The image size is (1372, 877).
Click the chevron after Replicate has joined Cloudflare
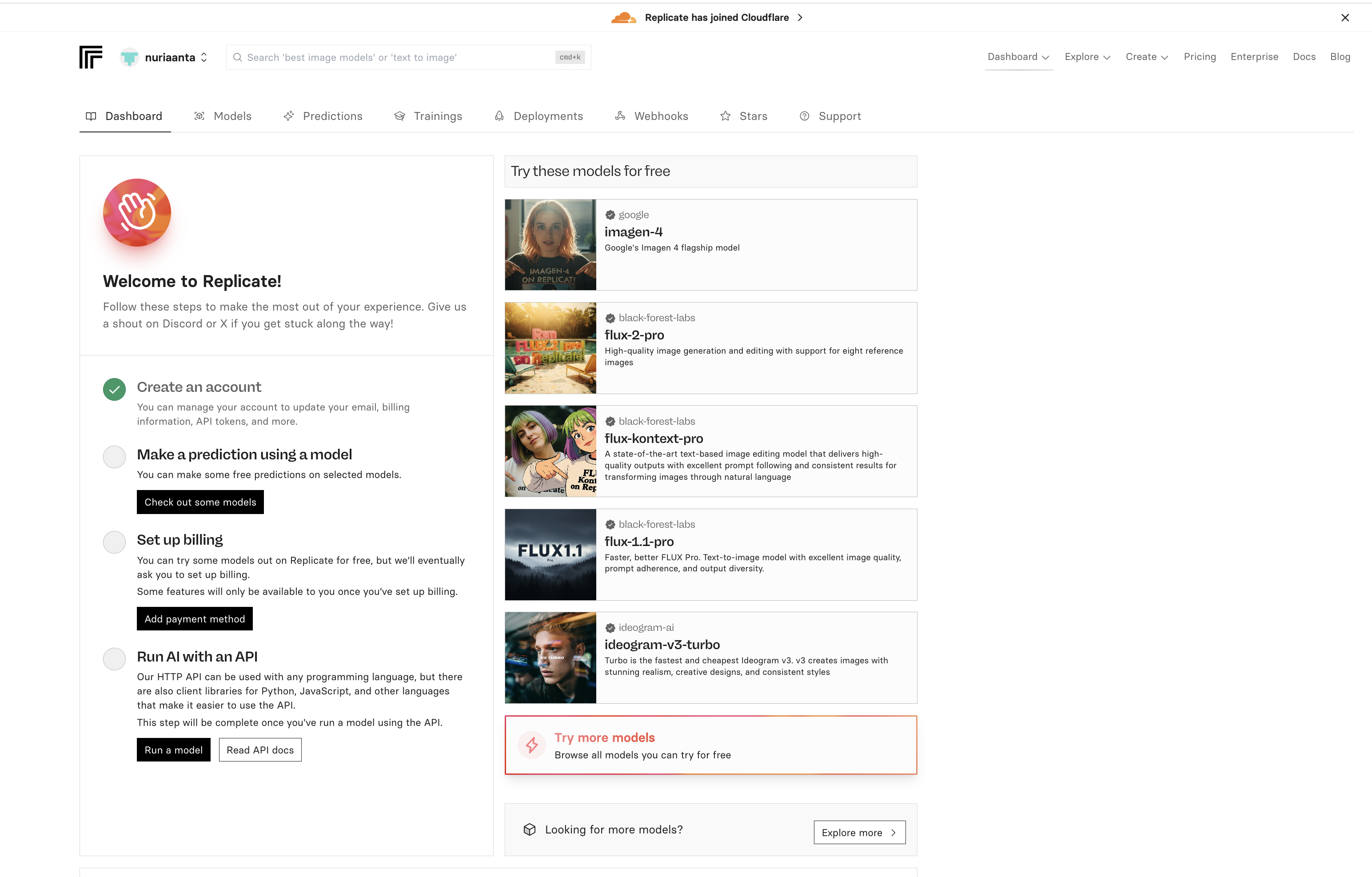tap(800, 18)
